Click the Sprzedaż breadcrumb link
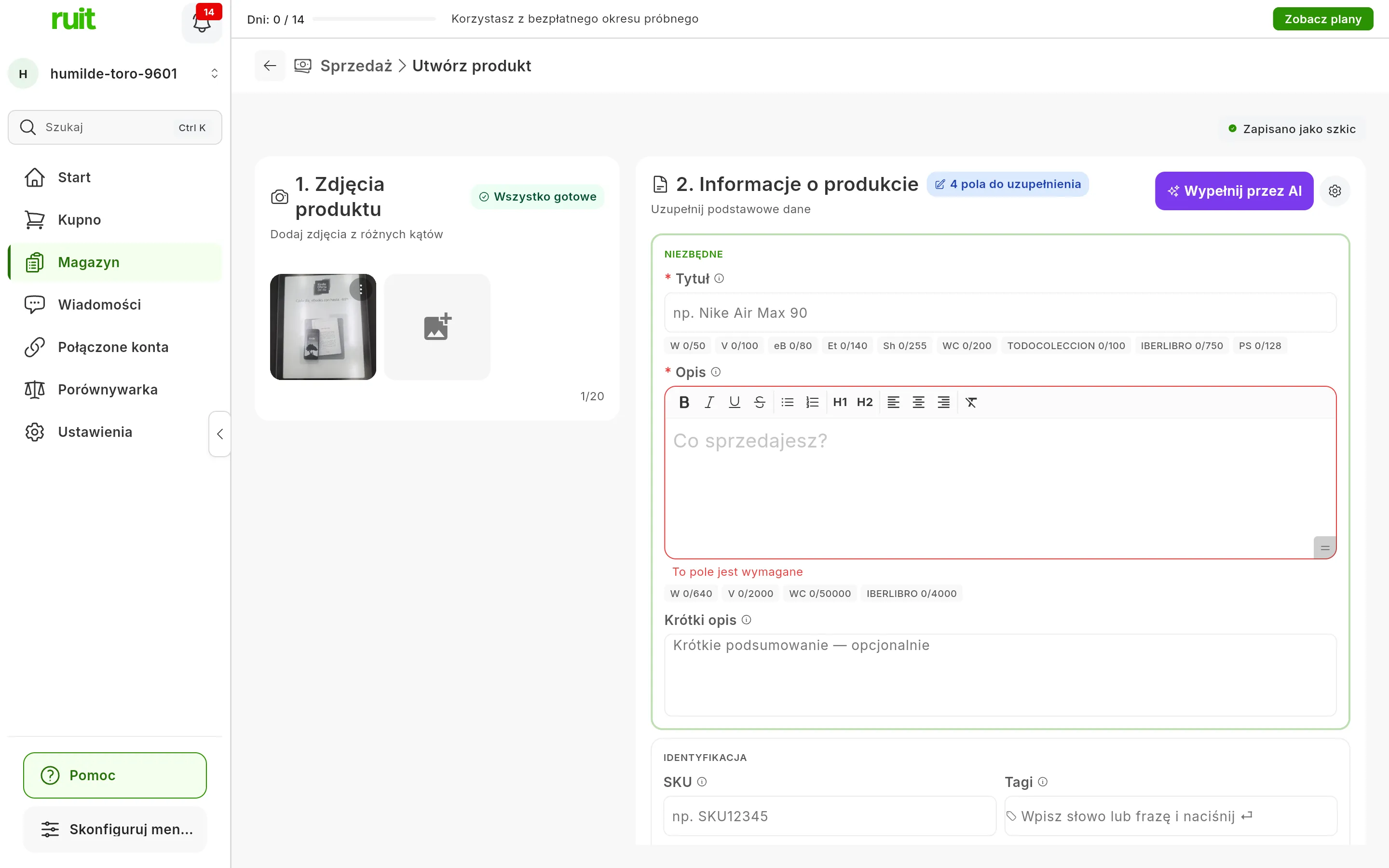Screen dimensions: 1389x868 tap(356, 66)
